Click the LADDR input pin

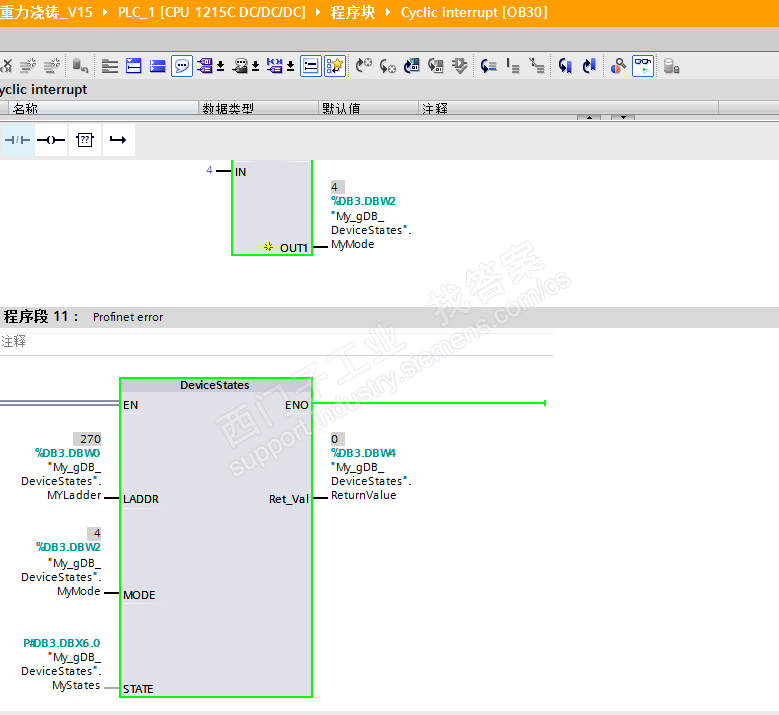click(141, 499)
